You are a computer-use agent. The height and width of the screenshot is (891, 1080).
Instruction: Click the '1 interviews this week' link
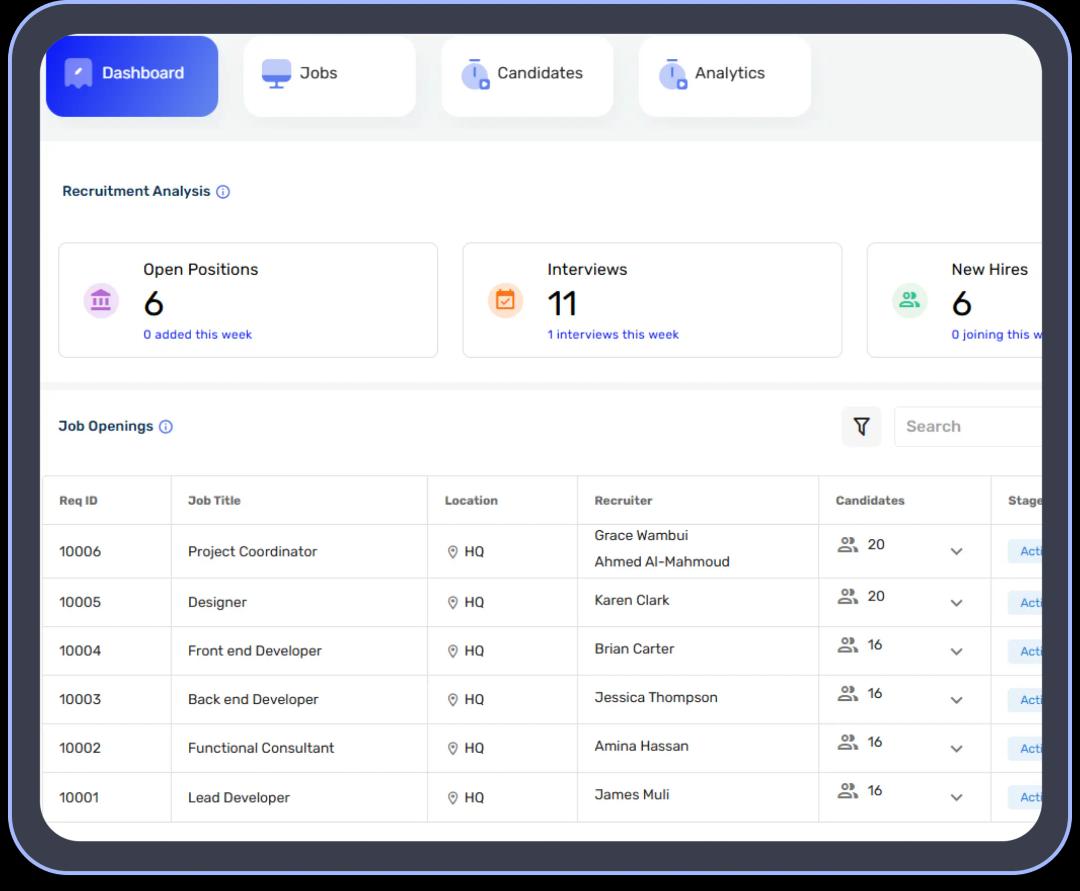pyautogui.click(x=613, y=335)
